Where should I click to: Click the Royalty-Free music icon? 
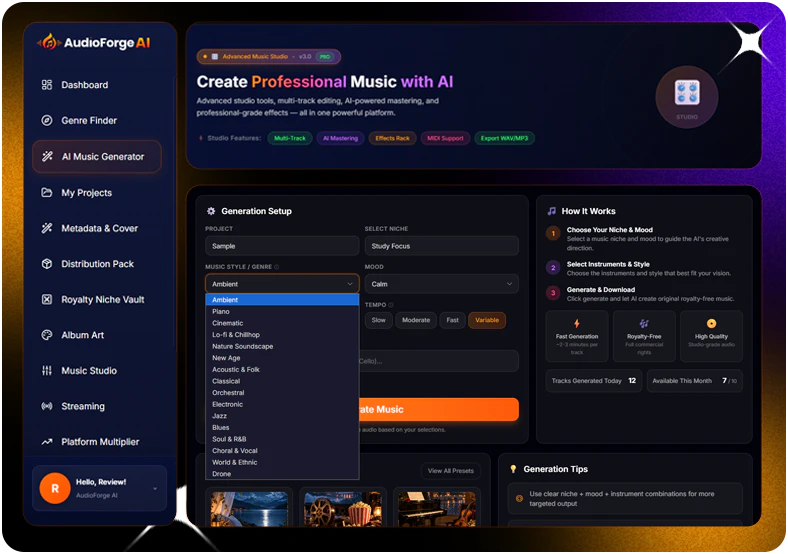click(644, 323)
